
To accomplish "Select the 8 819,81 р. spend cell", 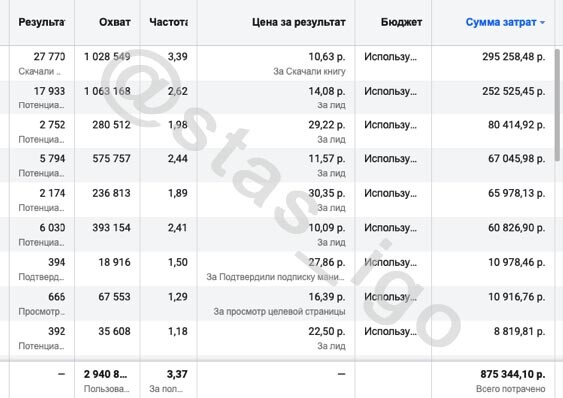I will point(519,331).
